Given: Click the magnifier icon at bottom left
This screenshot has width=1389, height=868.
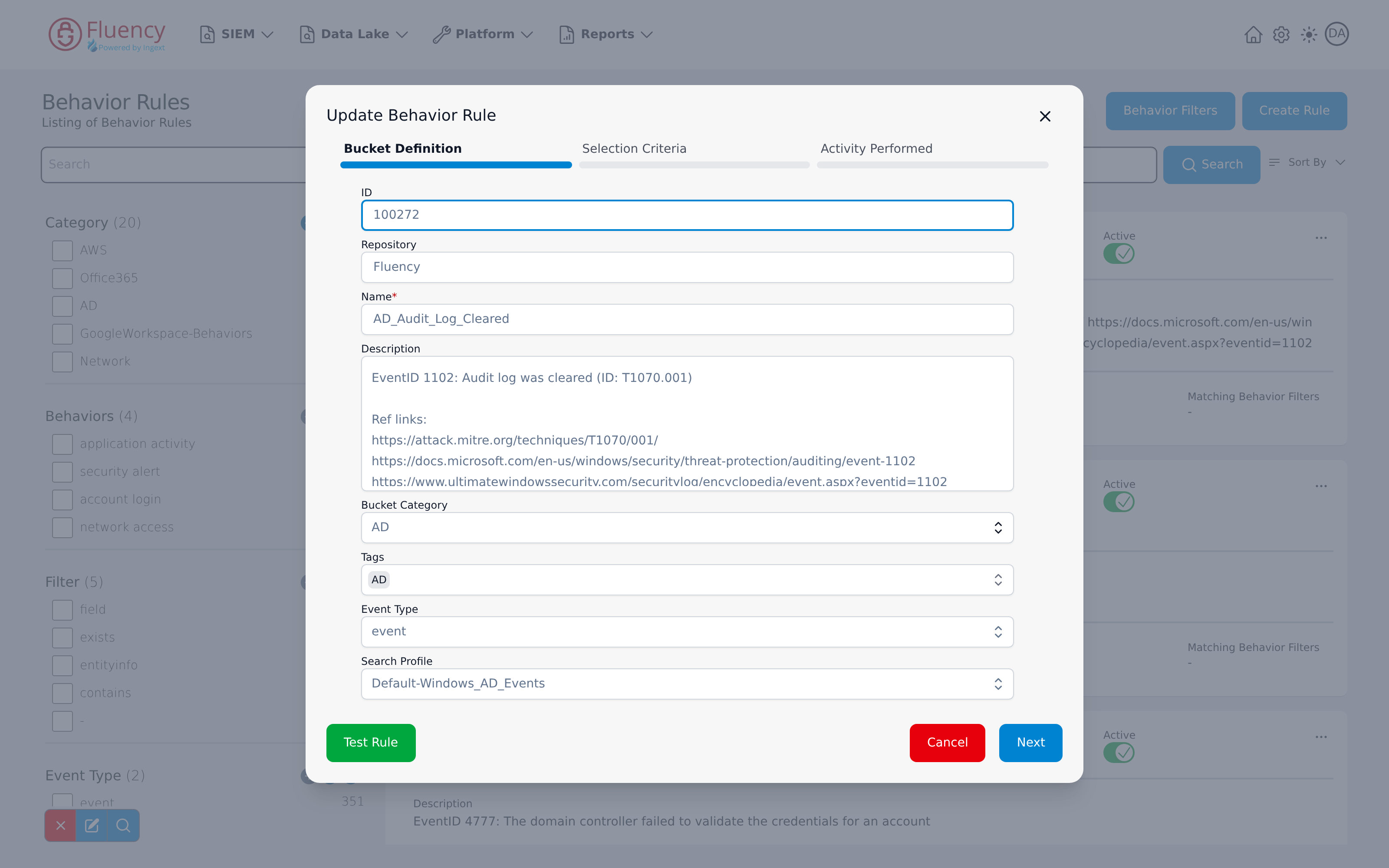Looking at the screenshot, I should [123, 825].
